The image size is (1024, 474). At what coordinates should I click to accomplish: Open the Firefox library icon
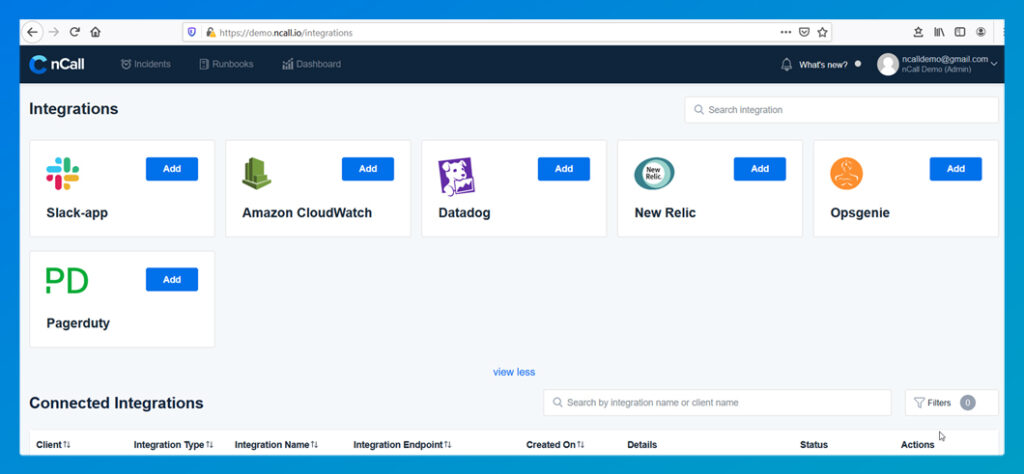click(939, 32)
